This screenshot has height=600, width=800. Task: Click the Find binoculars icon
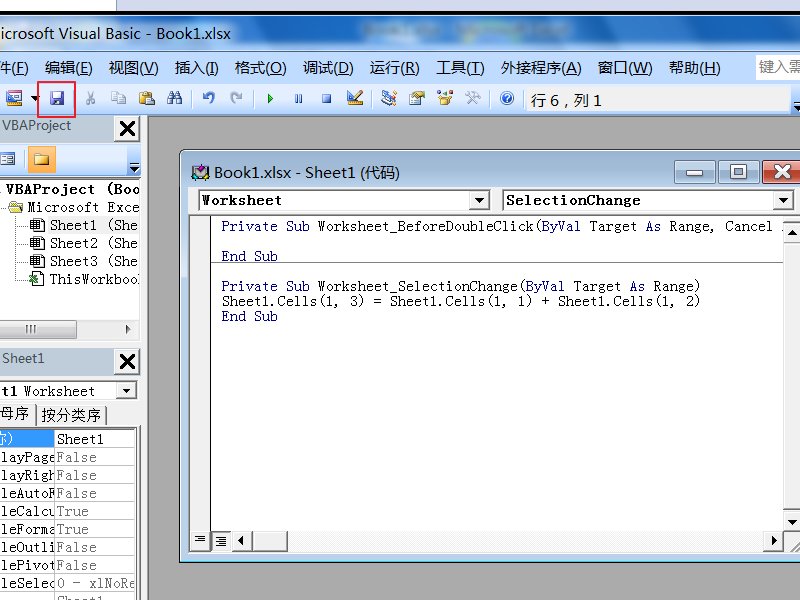coord(175,98)
